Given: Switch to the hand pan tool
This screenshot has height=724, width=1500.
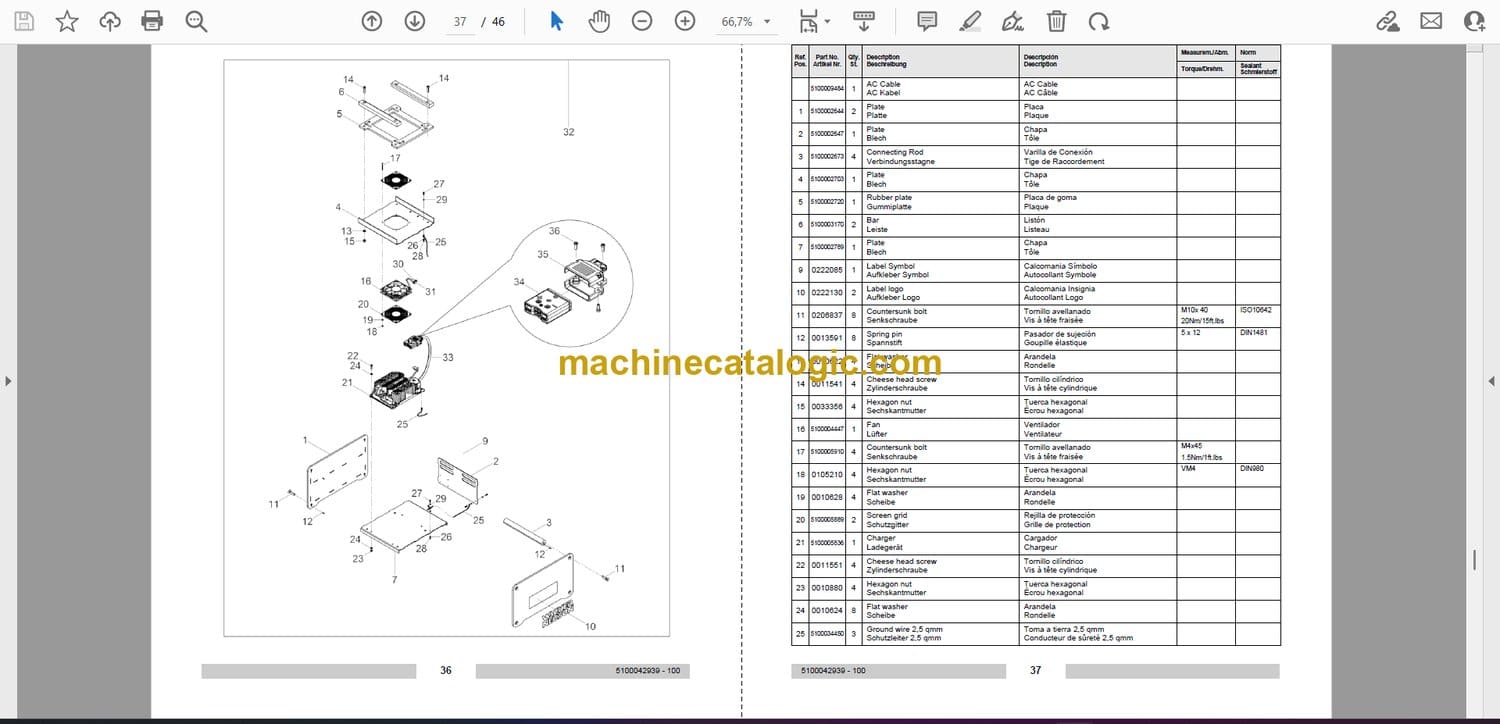Looking at the screenshot, I should [x=599, y=21].
